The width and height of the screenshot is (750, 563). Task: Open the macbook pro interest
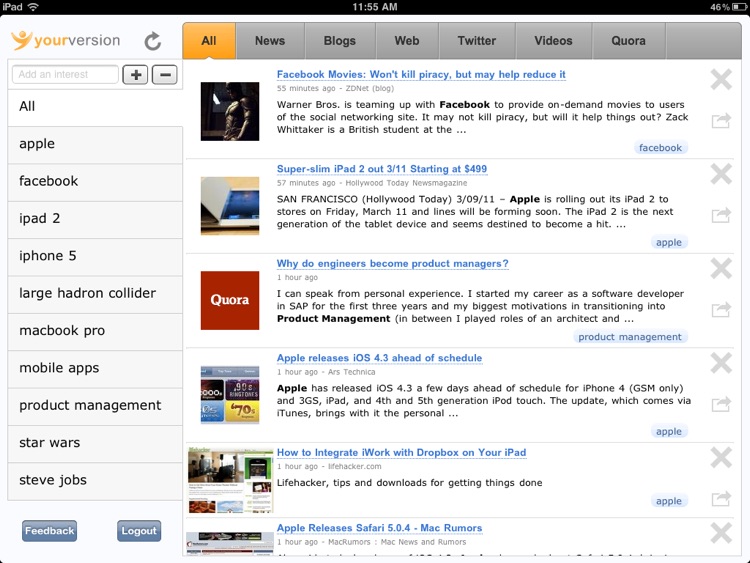point(95,331)
